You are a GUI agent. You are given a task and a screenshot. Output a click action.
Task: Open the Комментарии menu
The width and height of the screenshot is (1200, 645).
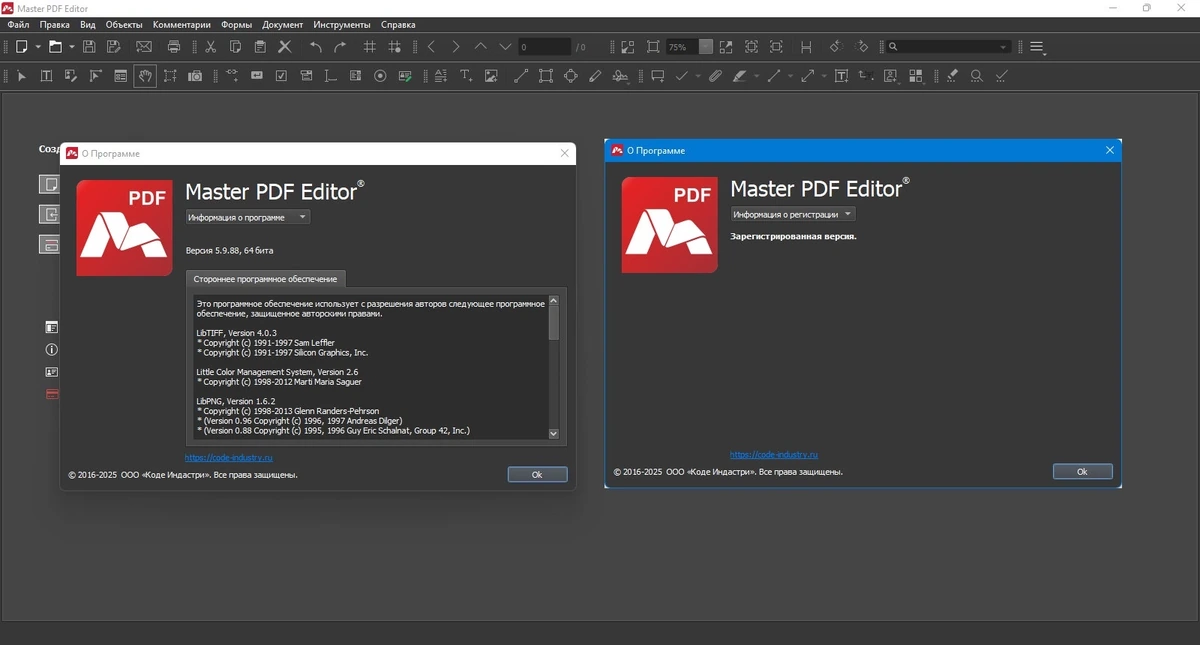183,24
